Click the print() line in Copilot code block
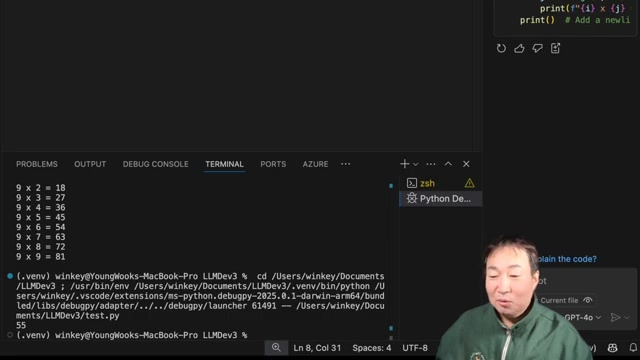Viewport: 640px width, 360px height. tap(575, 20)
